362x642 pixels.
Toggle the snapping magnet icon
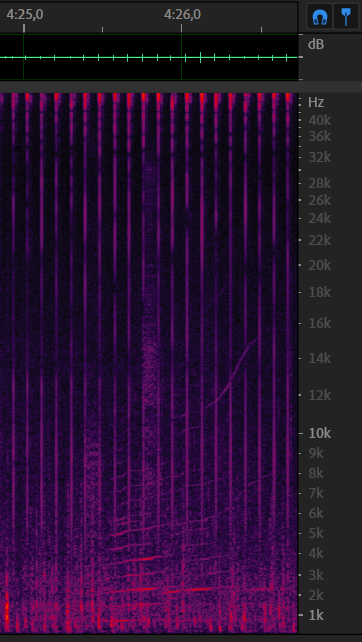pyautogui.click(x=320, y=17)
